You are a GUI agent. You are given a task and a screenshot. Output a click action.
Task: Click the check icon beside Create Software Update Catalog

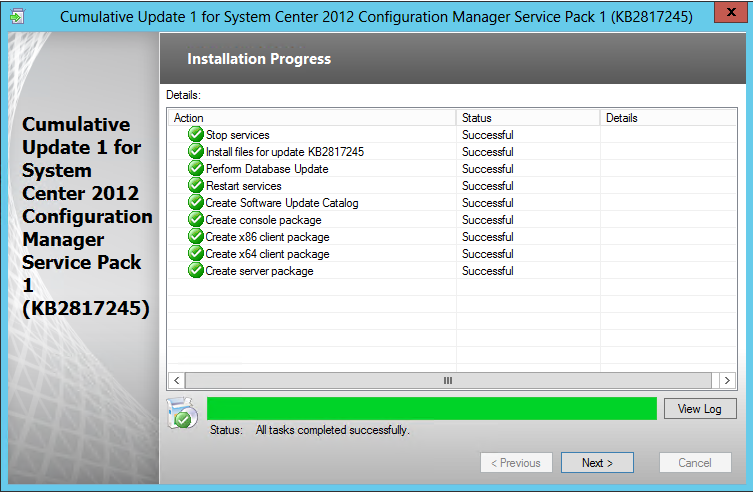click(195, 203)
